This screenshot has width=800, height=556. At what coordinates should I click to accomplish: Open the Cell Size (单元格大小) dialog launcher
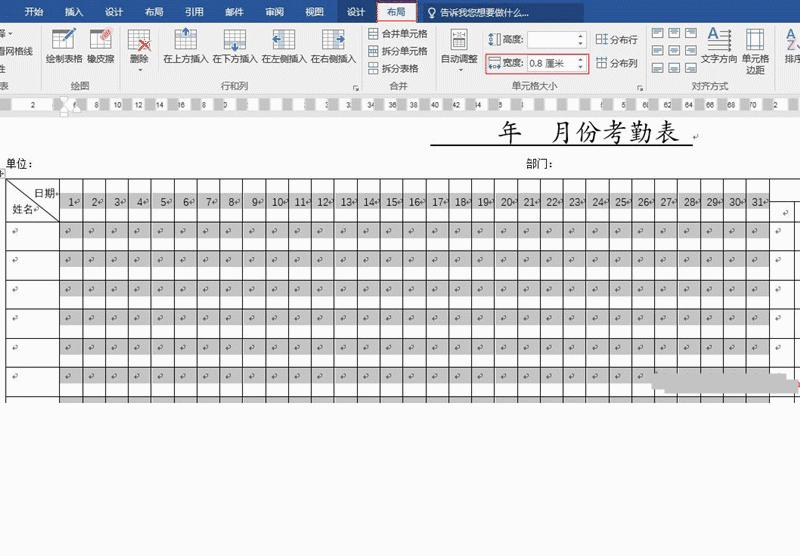(640, 88)
